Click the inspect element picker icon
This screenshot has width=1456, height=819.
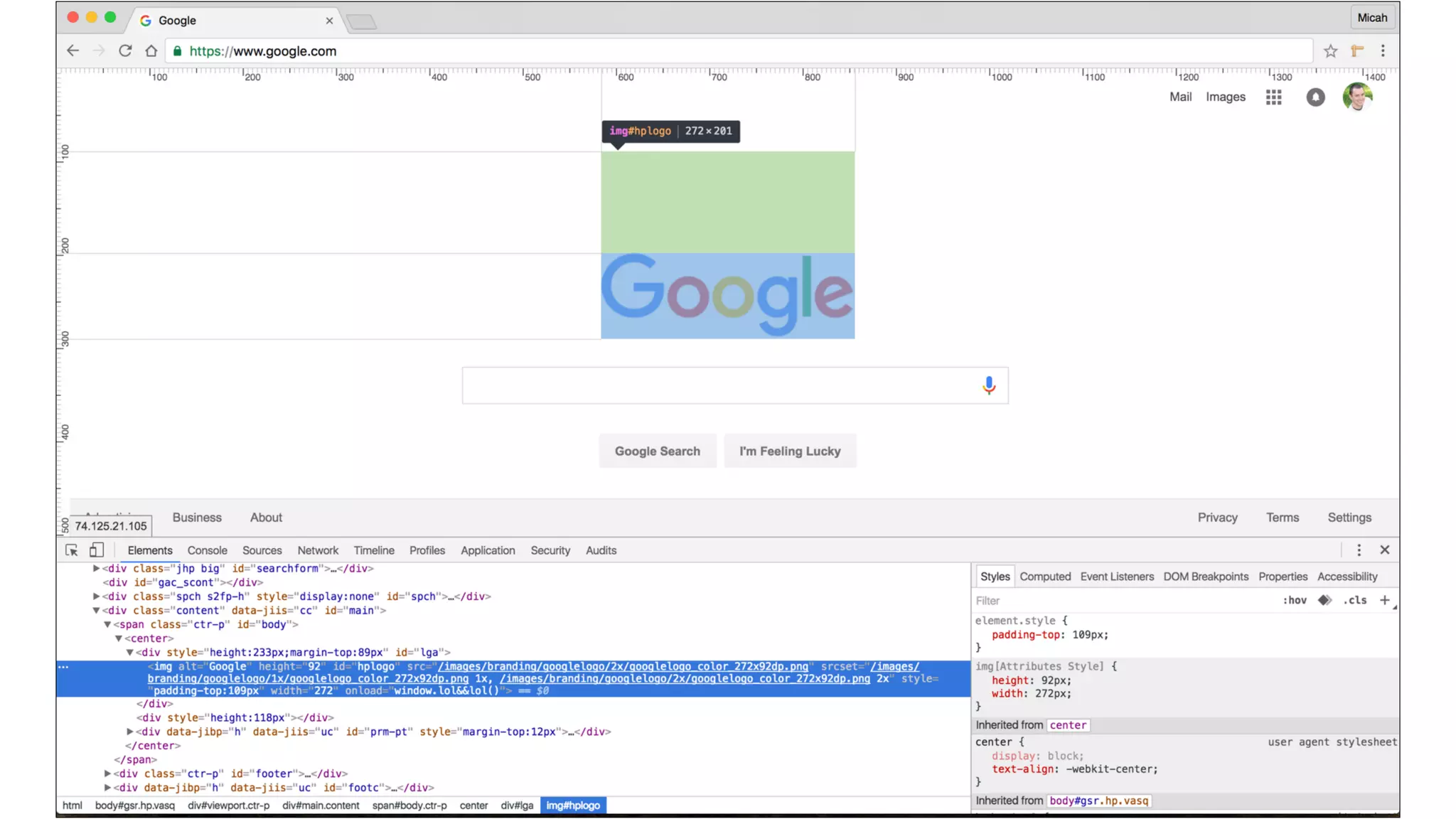click(x=72, y=550)
